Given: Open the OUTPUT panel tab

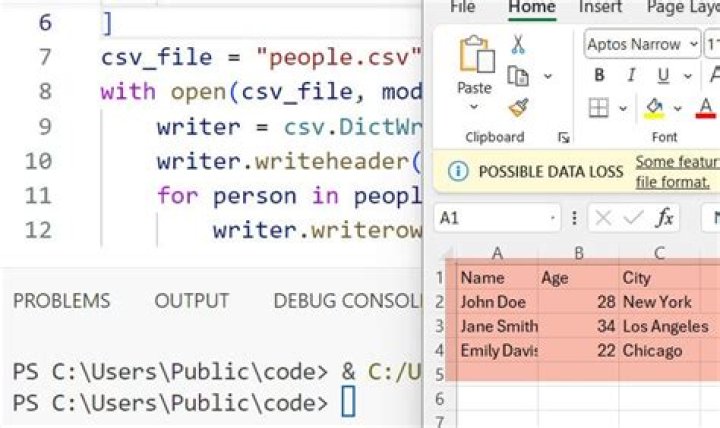Looking at the screenshot, I should click(191, 301).
